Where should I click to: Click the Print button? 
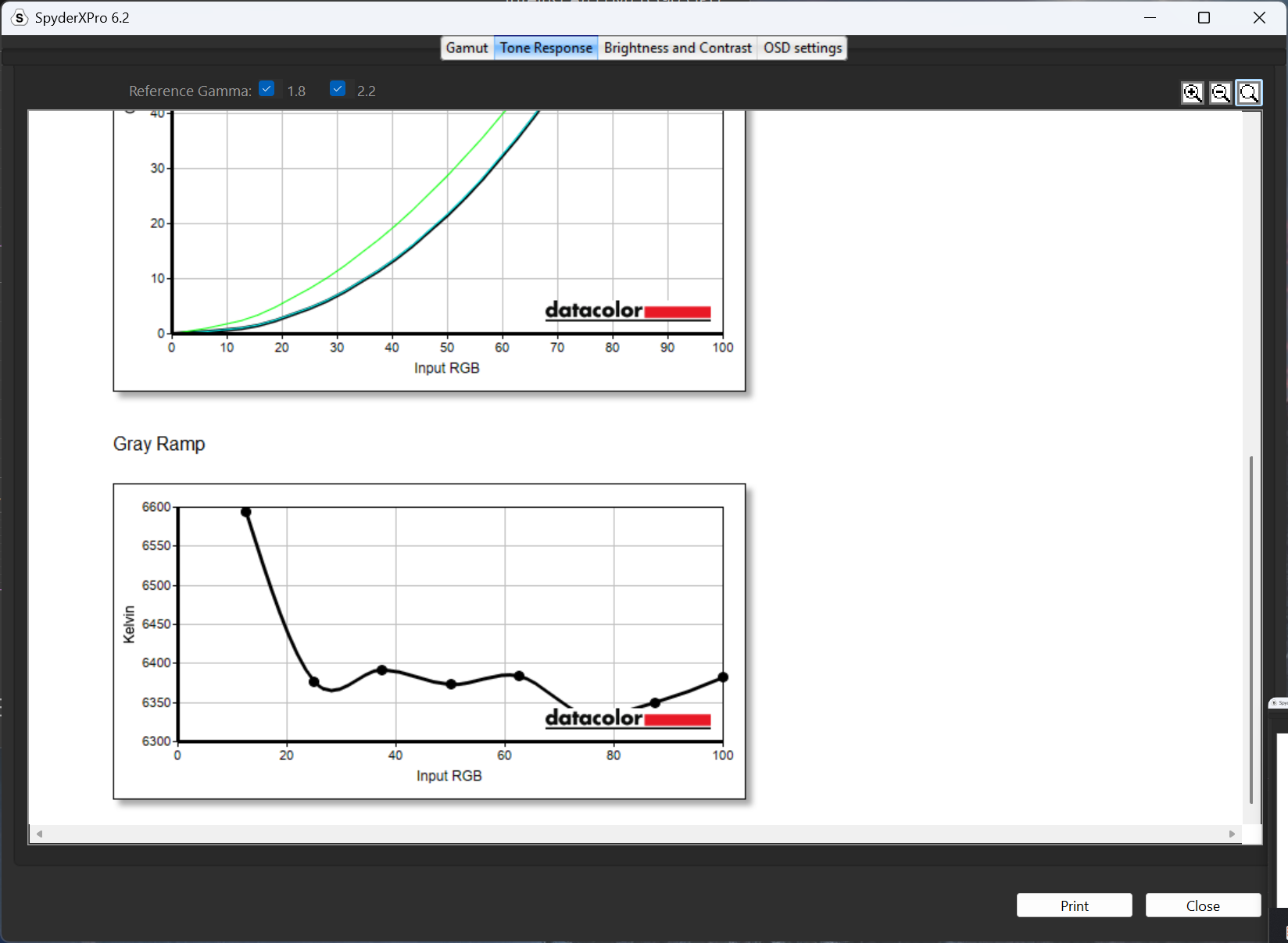(1075, 905)
